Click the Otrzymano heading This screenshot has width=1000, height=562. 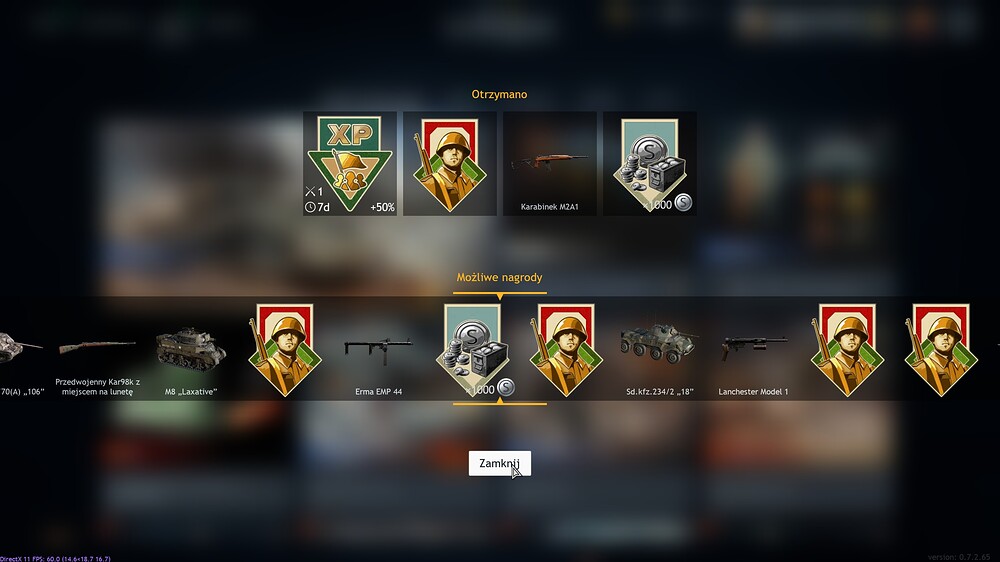pos(499,94)
